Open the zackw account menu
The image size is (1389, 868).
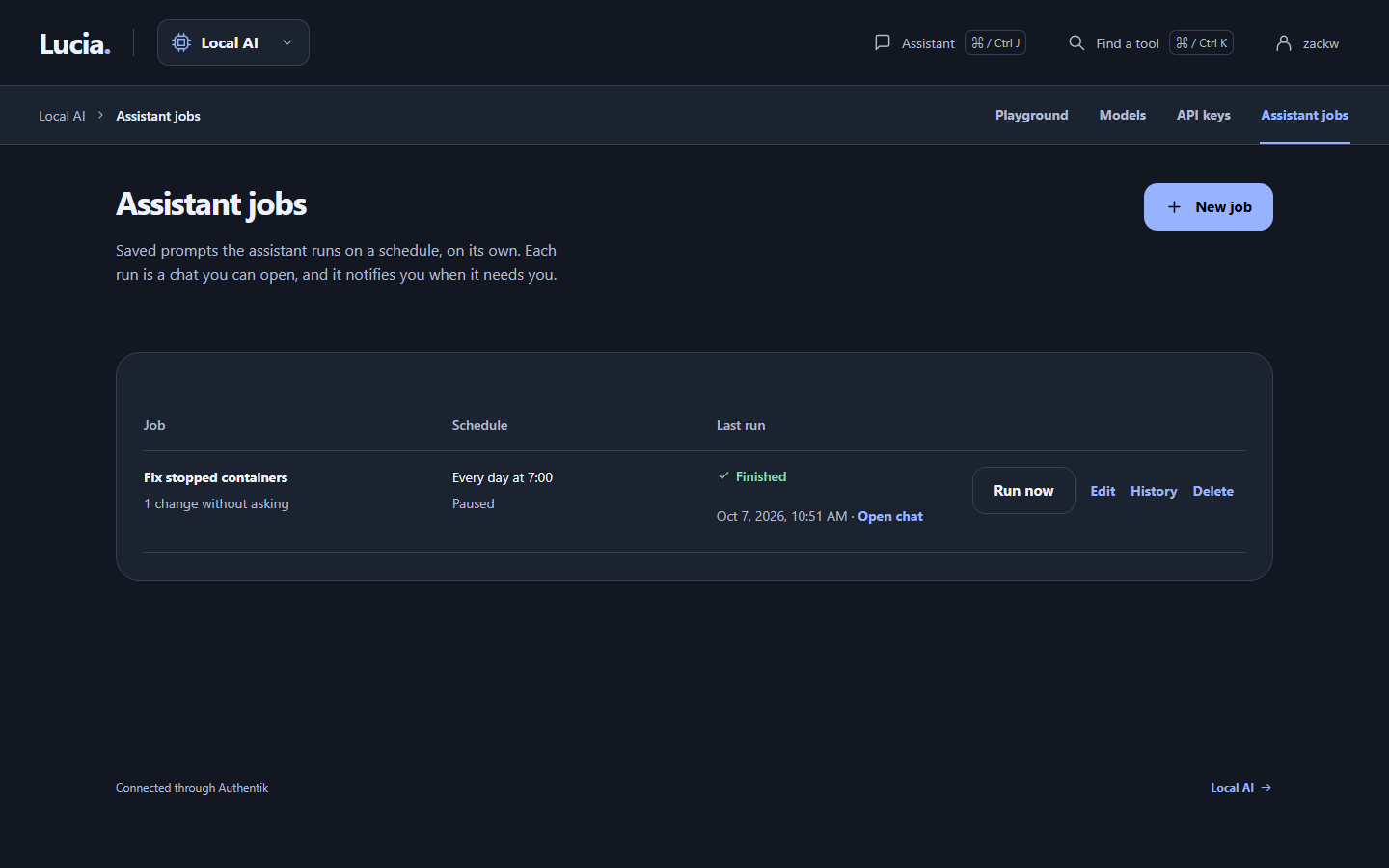tap(1308, 43)
